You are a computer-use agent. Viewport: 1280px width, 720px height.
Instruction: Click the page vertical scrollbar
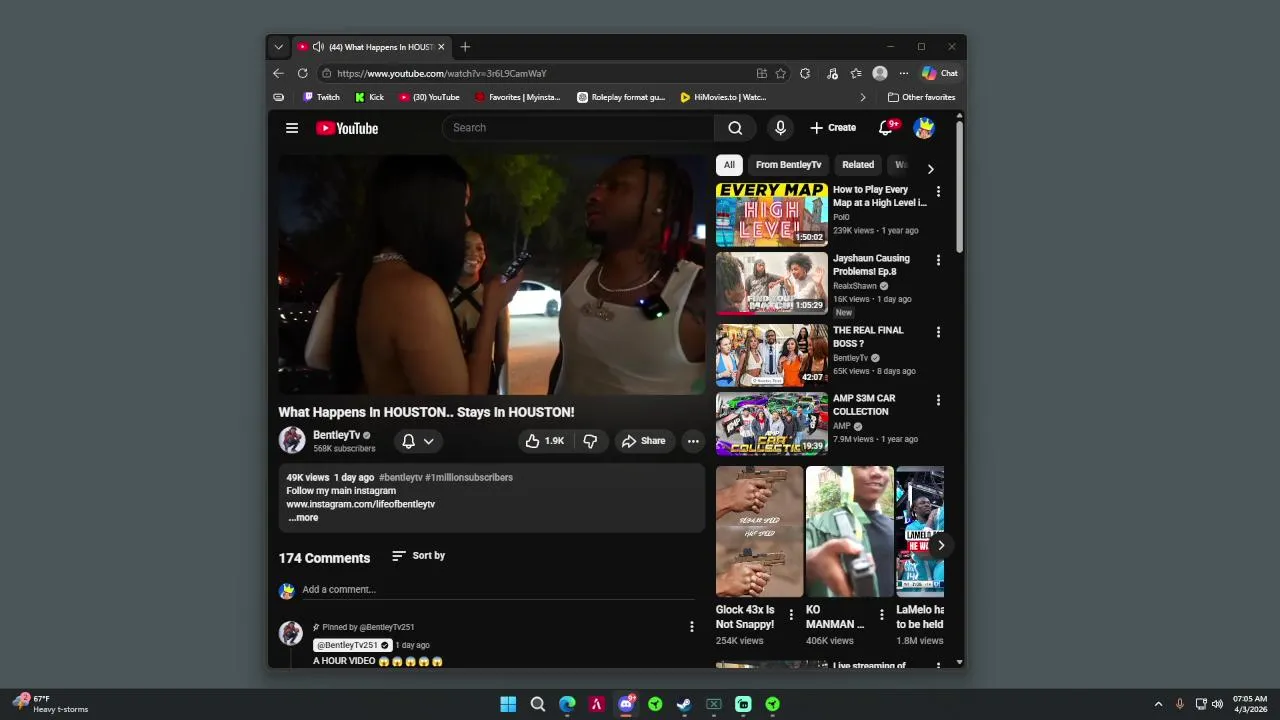pos(960,186)
